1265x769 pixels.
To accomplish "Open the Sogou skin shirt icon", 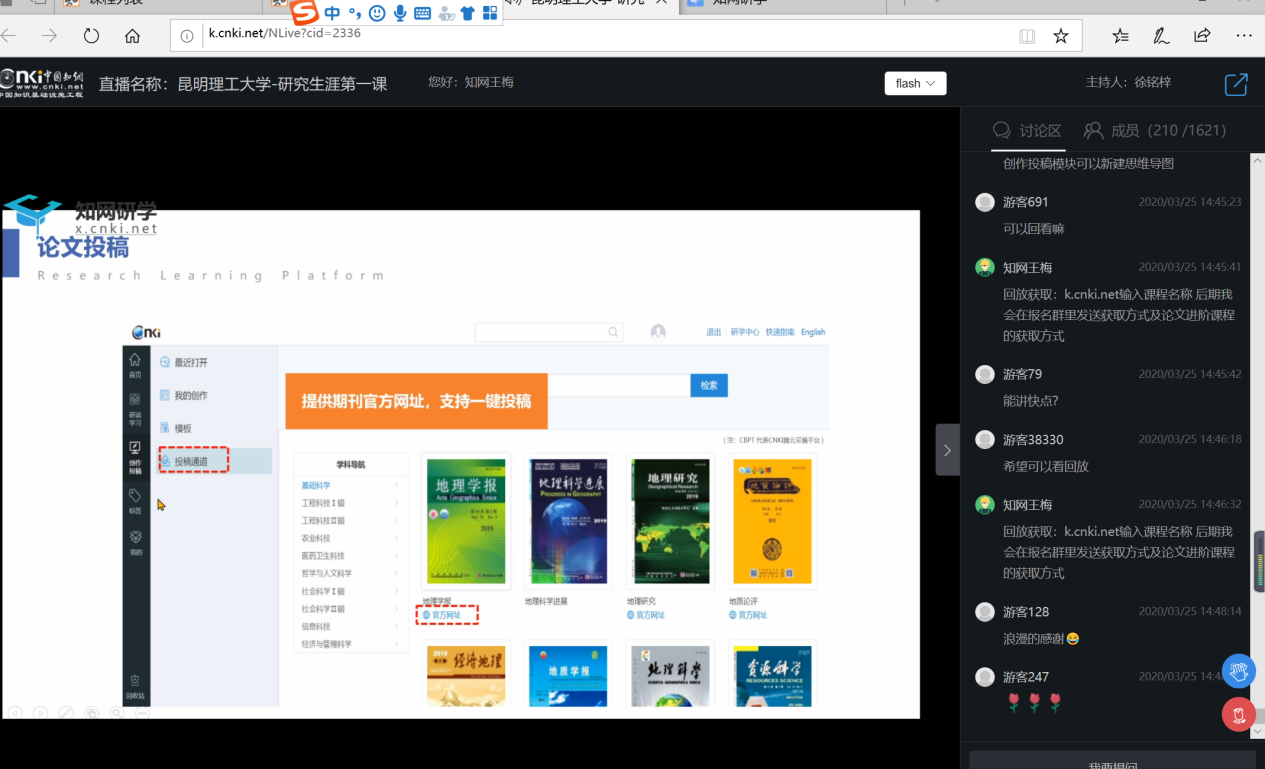I will point(467,13).
